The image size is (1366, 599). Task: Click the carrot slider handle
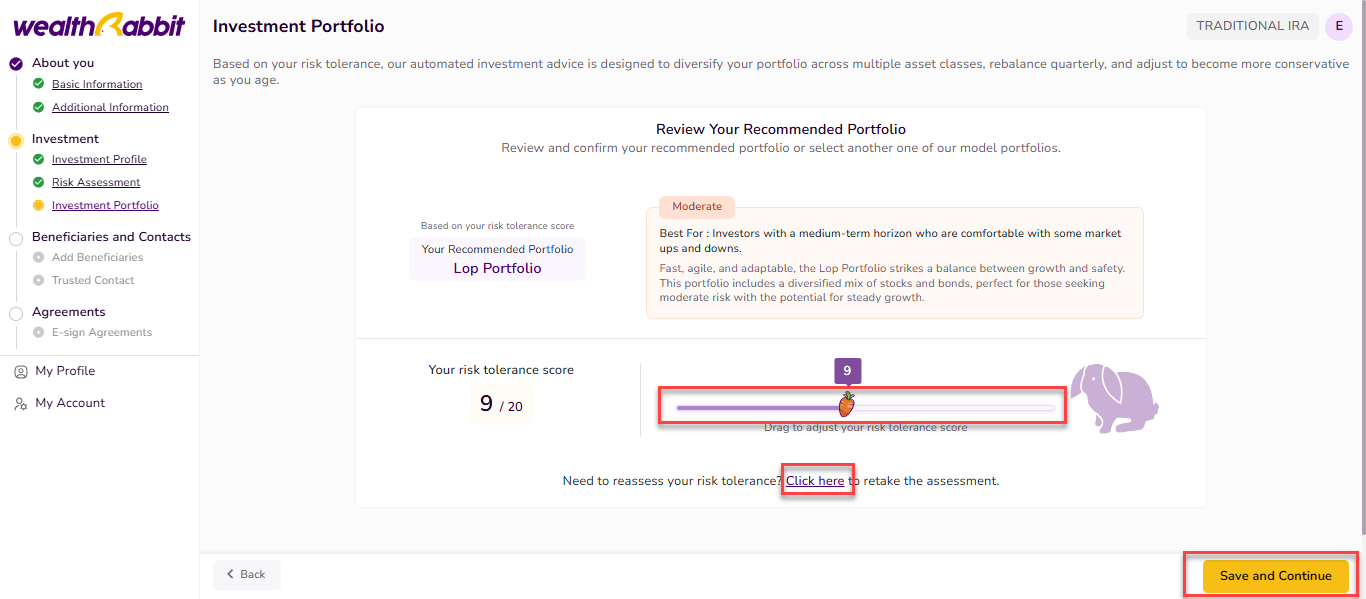[847, 405]
